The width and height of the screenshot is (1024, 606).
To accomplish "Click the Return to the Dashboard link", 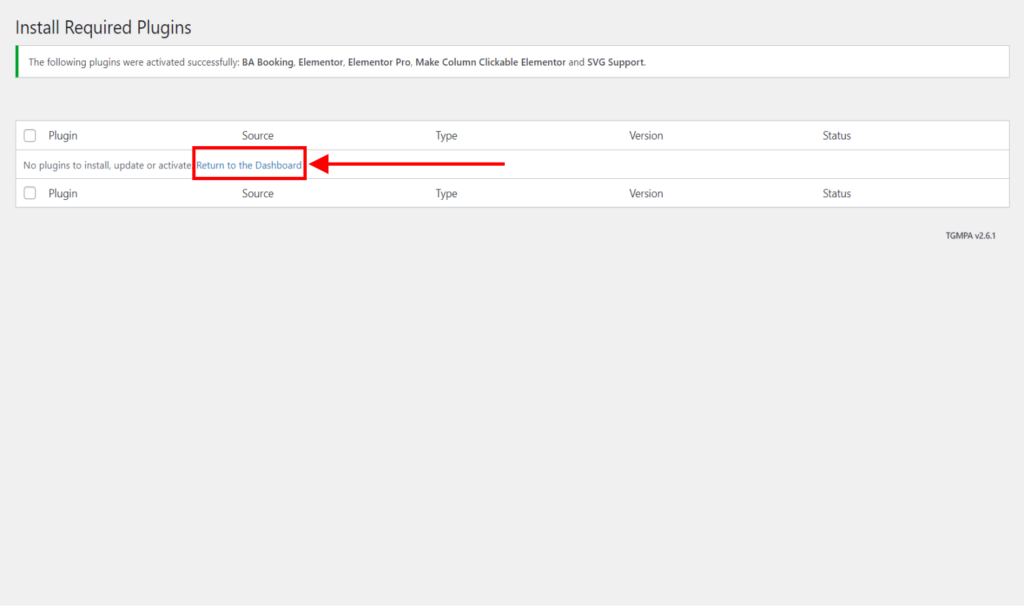I will tap(249, 165).
